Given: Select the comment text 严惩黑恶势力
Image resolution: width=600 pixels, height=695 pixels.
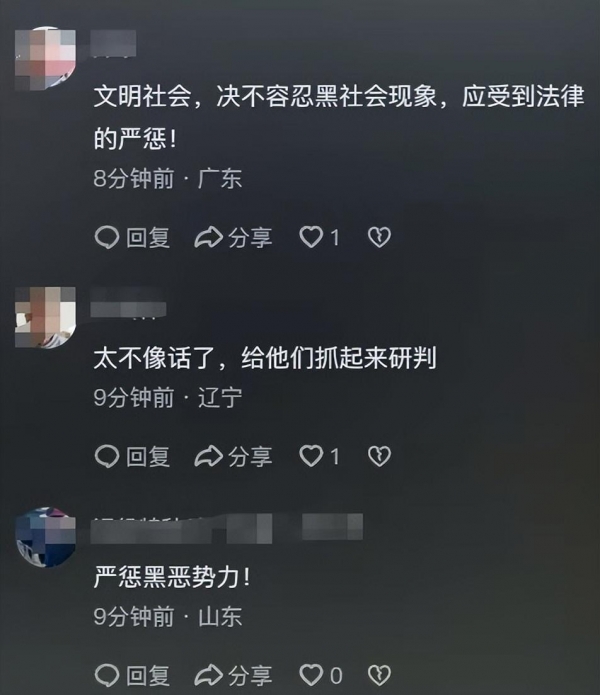Looking at the screenshot, I should point(172,577).
